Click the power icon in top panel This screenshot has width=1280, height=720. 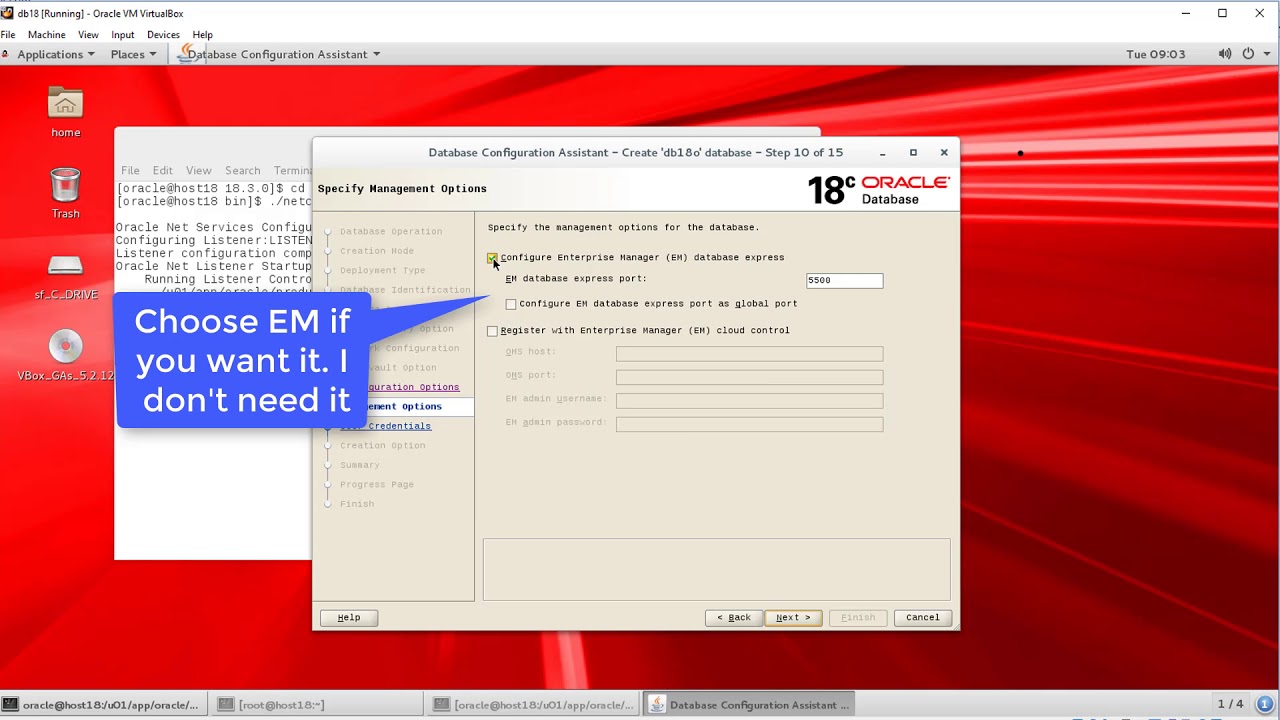(1248, 54)
